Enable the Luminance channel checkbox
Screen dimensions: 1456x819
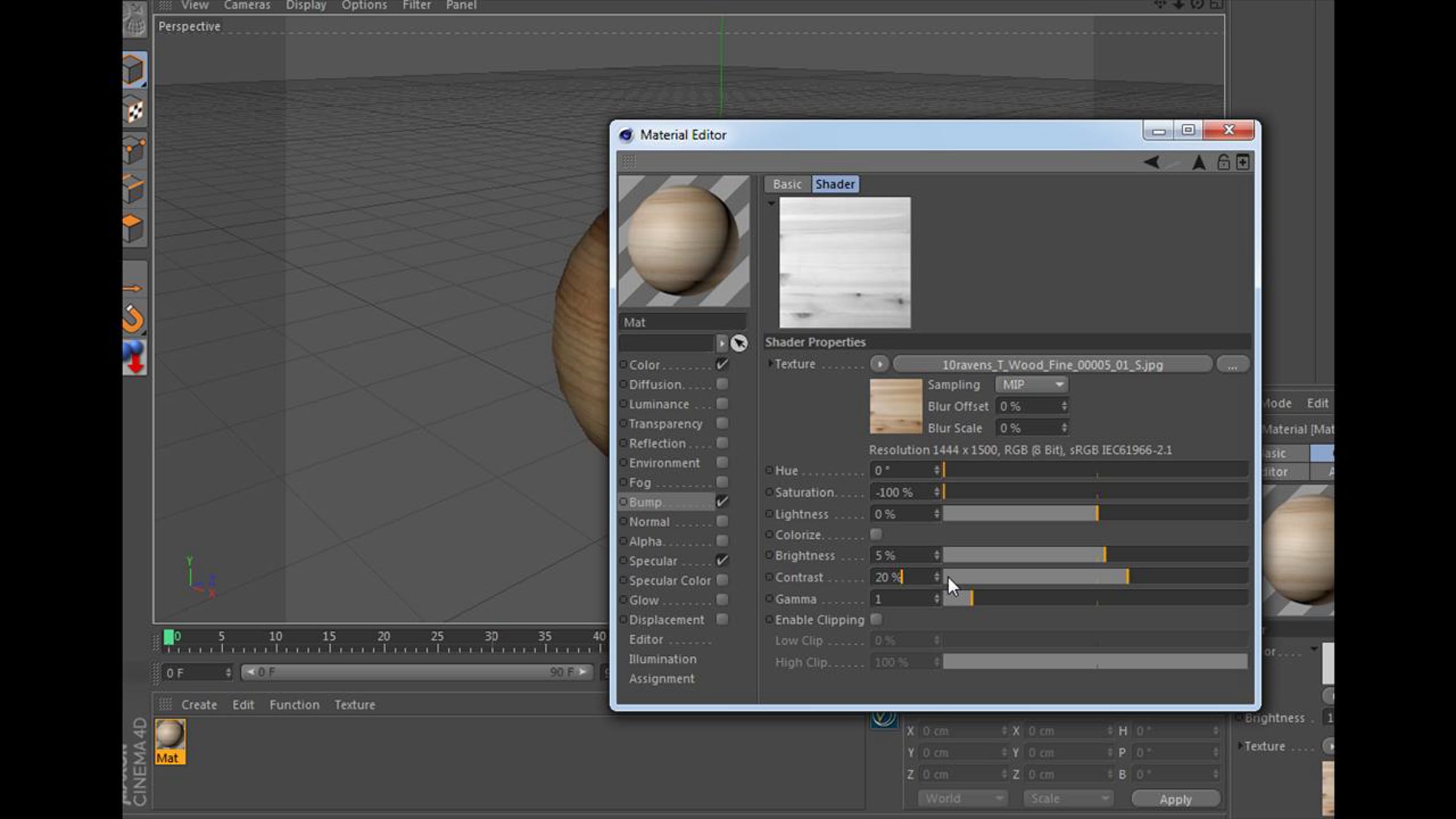click(x=722, y=403)
